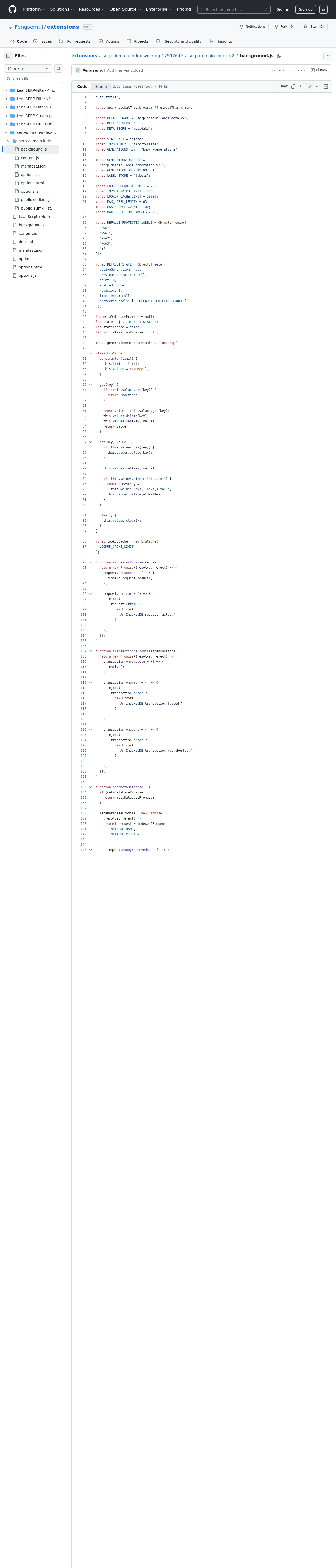This screenshot has height=1568, width=336.
Task: Click the LeanSERP-URL-Out folder icon
Action: [x=13, y=124]
